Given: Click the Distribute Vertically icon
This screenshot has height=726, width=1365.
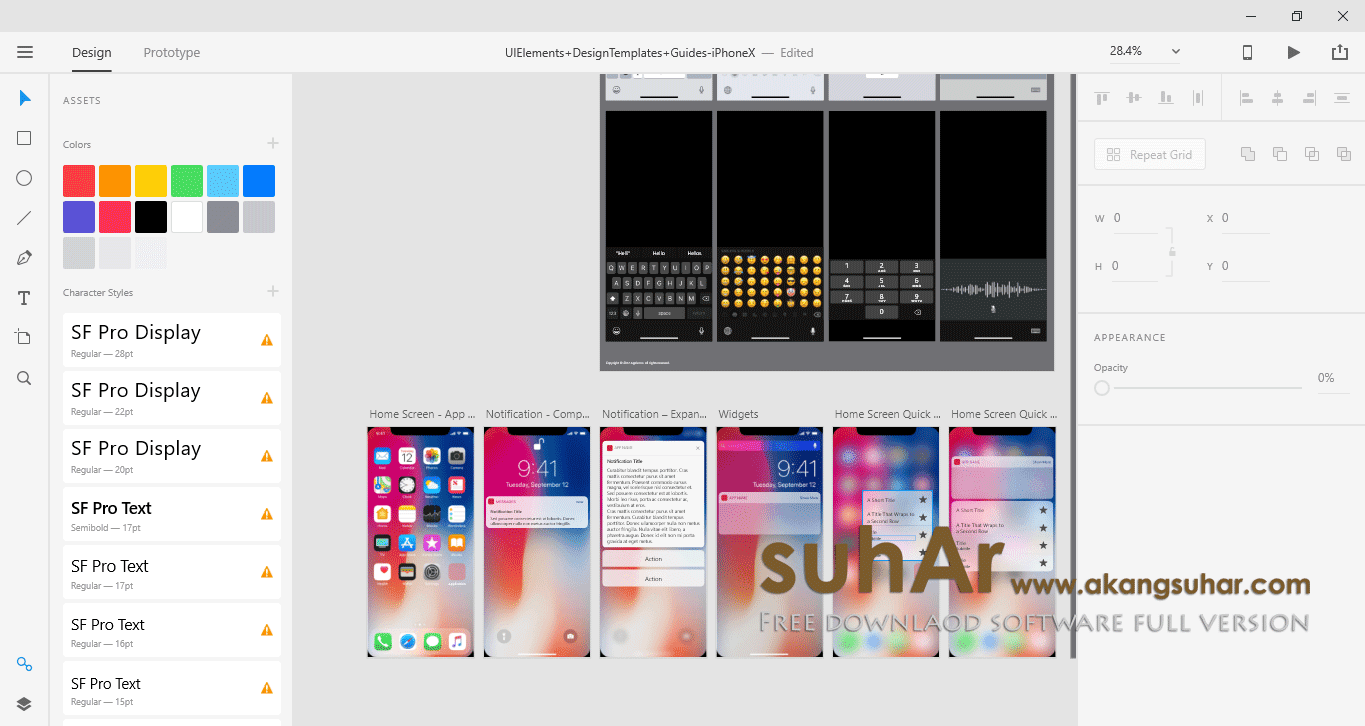Looking at the screenshot, I should 1198,98.
